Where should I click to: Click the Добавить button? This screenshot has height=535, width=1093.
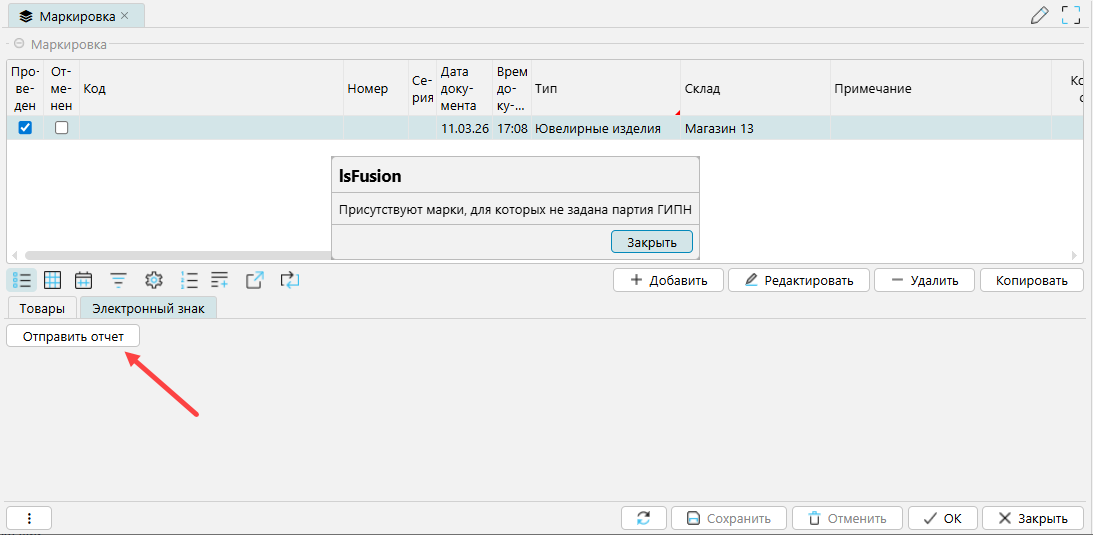668,280
